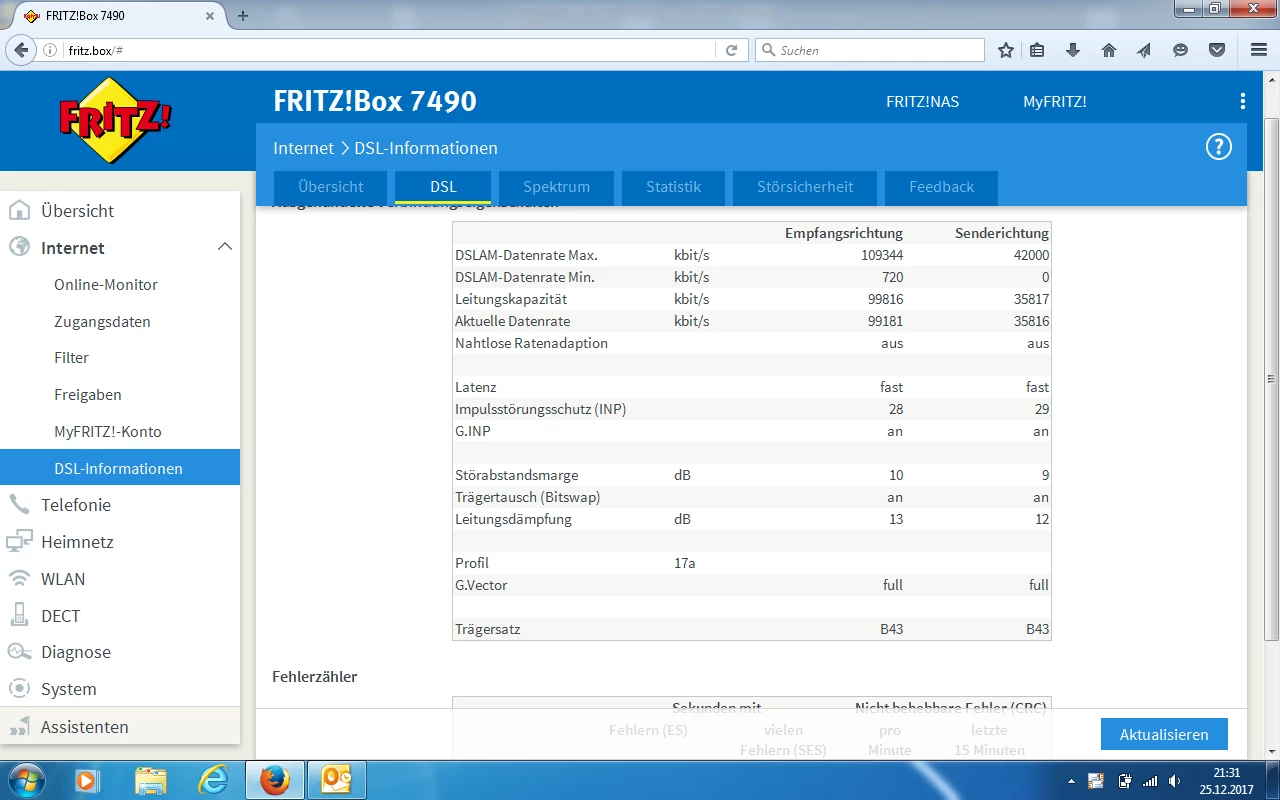Open the FRITZ!Box three-dot menu
The height and width of the screenshot is (800, 1280).
click(1243, 101)
